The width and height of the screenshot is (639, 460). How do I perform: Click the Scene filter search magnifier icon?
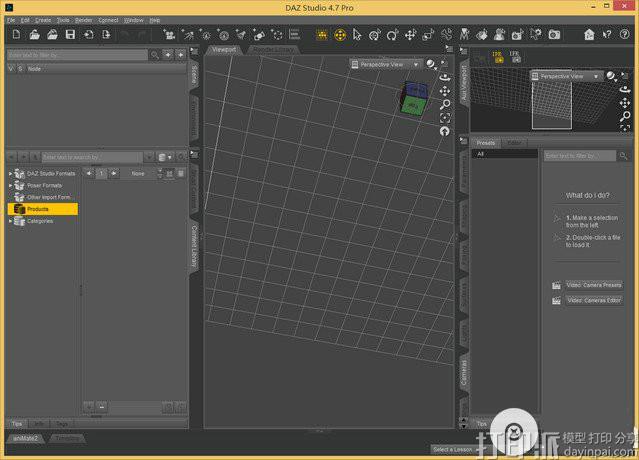[154, 55]
